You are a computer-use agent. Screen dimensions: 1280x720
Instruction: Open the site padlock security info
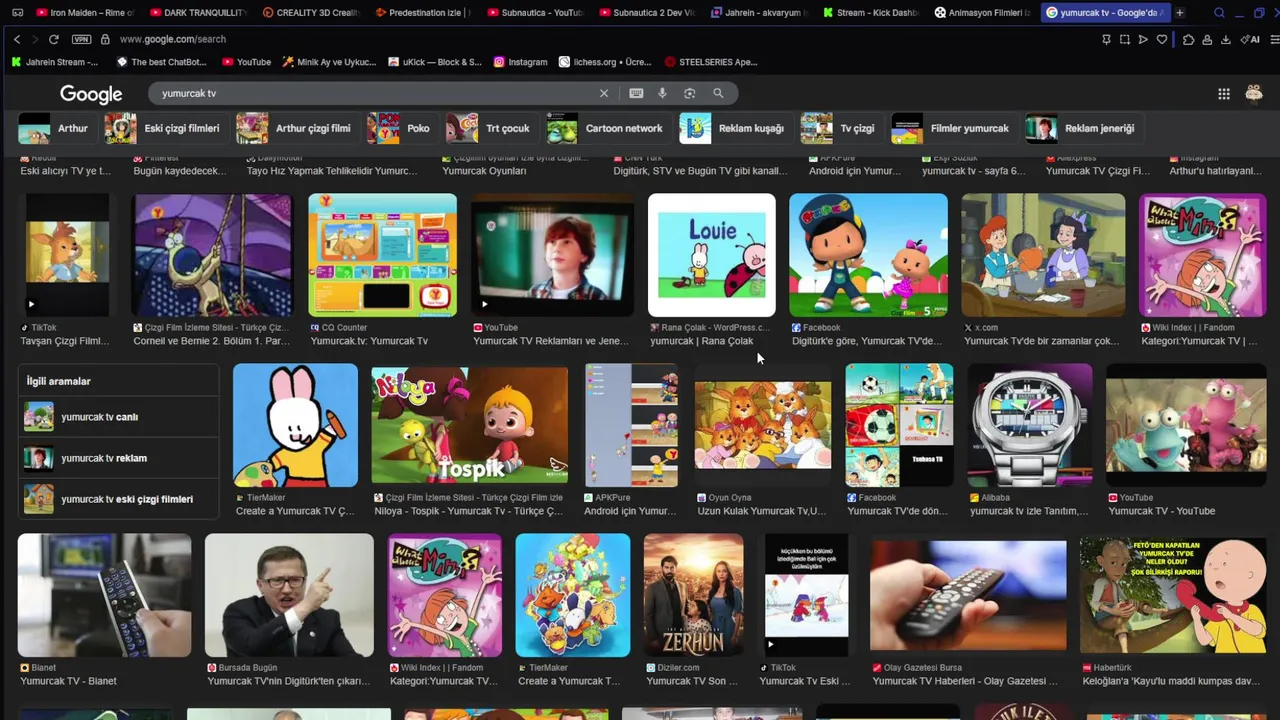(x=105, y=39)
